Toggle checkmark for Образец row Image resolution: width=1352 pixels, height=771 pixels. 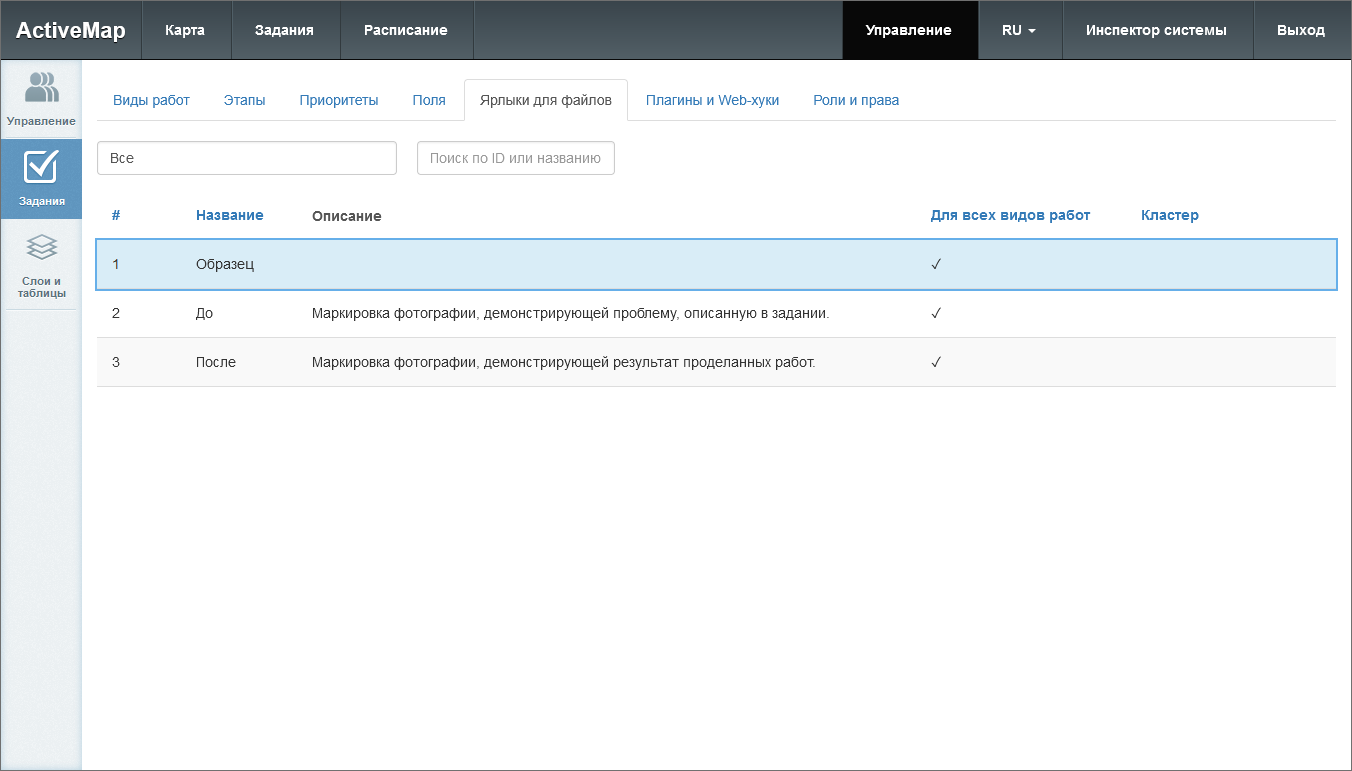pos(936,264)
